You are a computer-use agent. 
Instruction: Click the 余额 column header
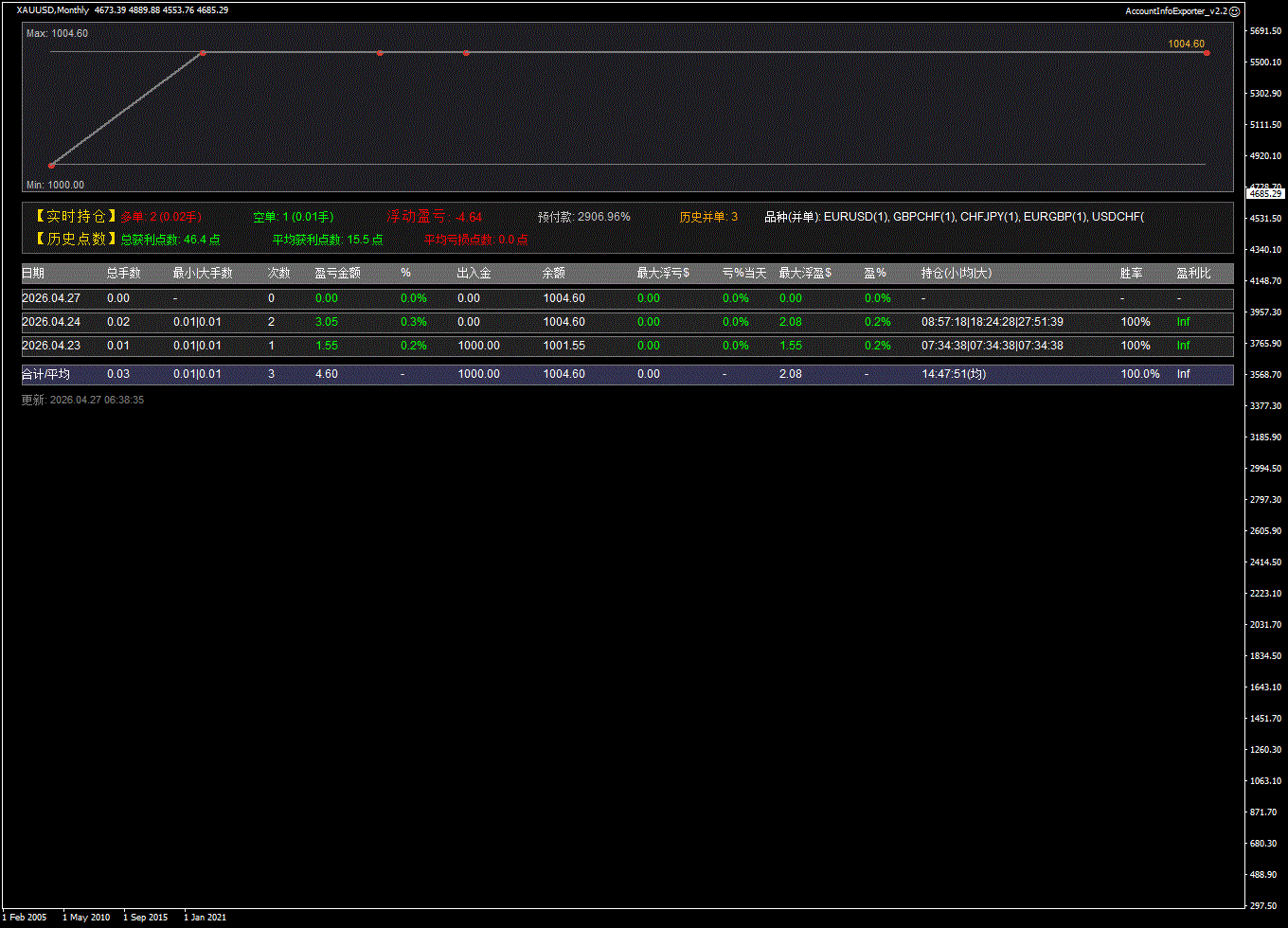pos(553,273)
